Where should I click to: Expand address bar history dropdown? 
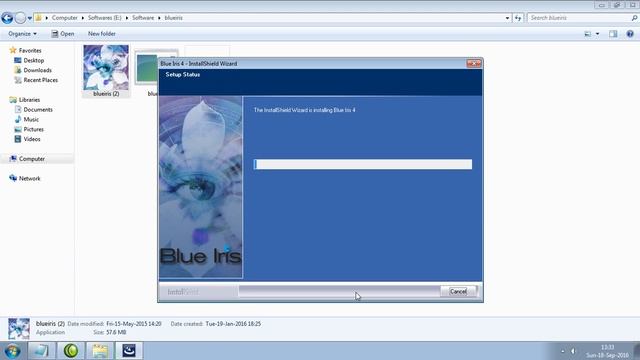(x=507, y=18)
